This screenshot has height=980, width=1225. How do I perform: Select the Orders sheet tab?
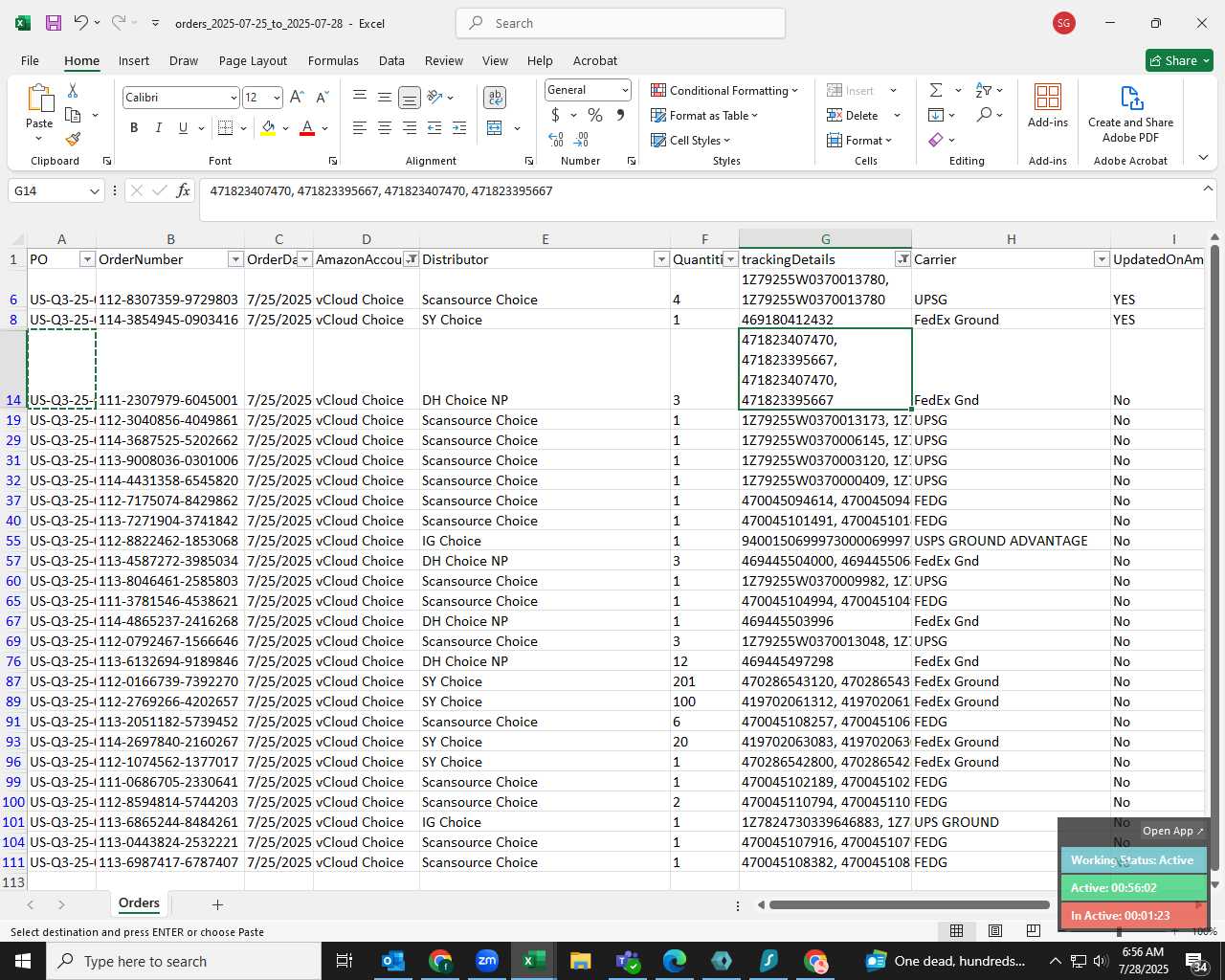pyautogui.click(x=139, y=903)
